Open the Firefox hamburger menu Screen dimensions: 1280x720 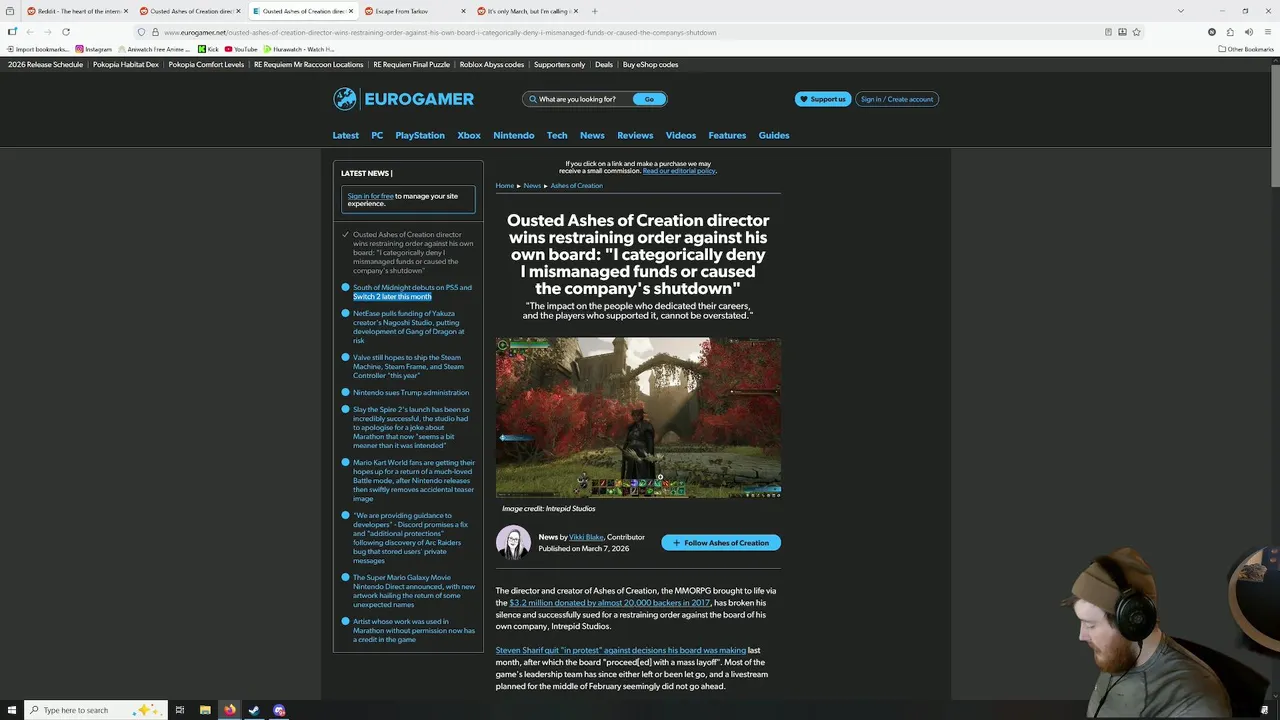pyautogui.click(x=1267, y=32)
